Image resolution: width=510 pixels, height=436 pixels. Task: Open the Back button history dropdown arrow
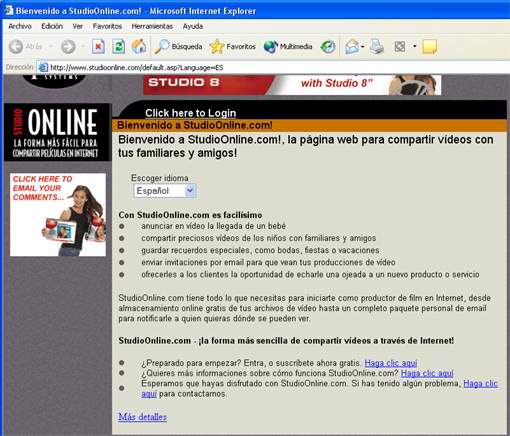pyautogui.click(x=51, y=46)
